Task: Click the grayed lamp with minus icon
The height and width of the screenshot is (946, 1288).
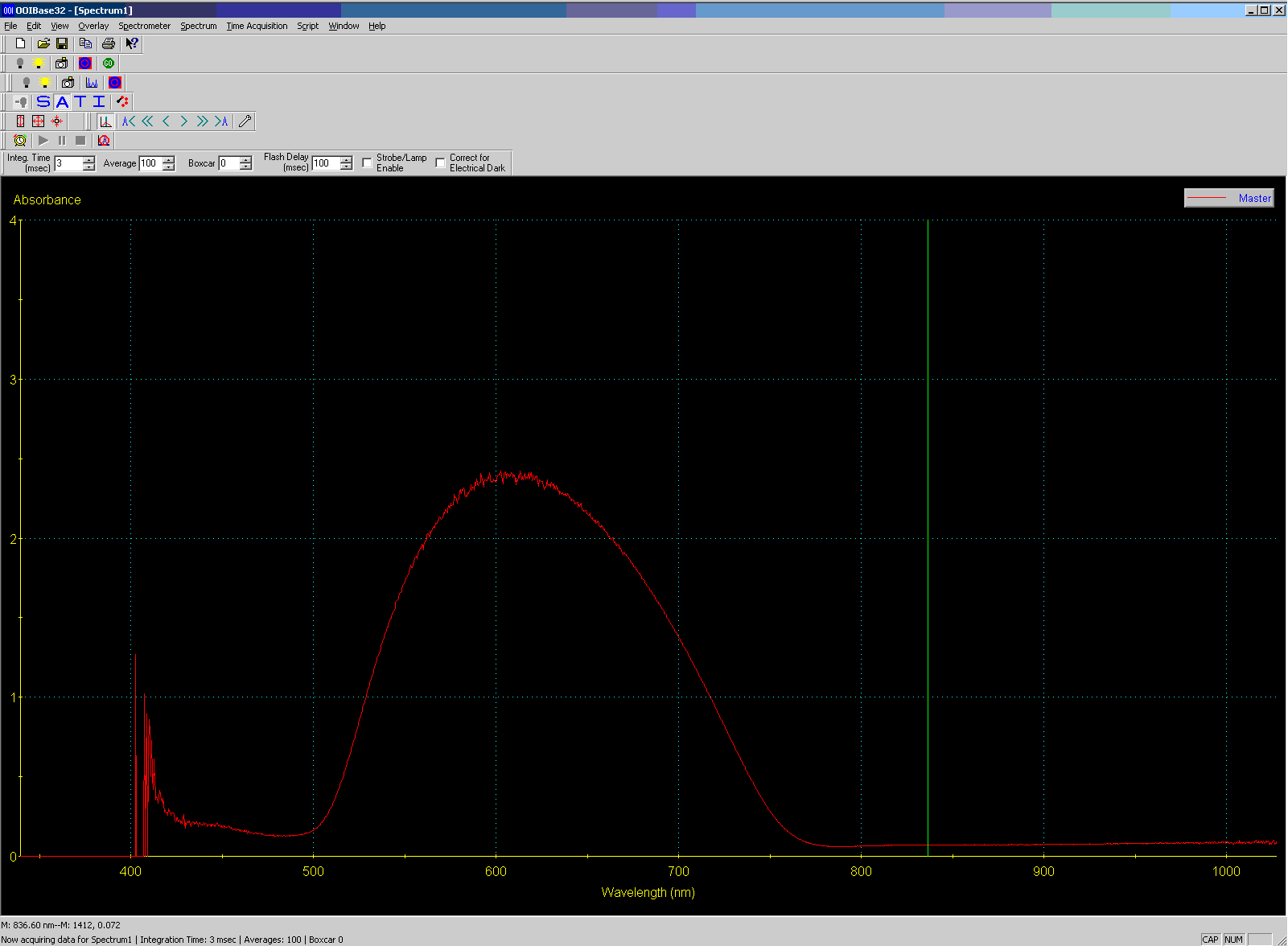Action: pos(22,101)
